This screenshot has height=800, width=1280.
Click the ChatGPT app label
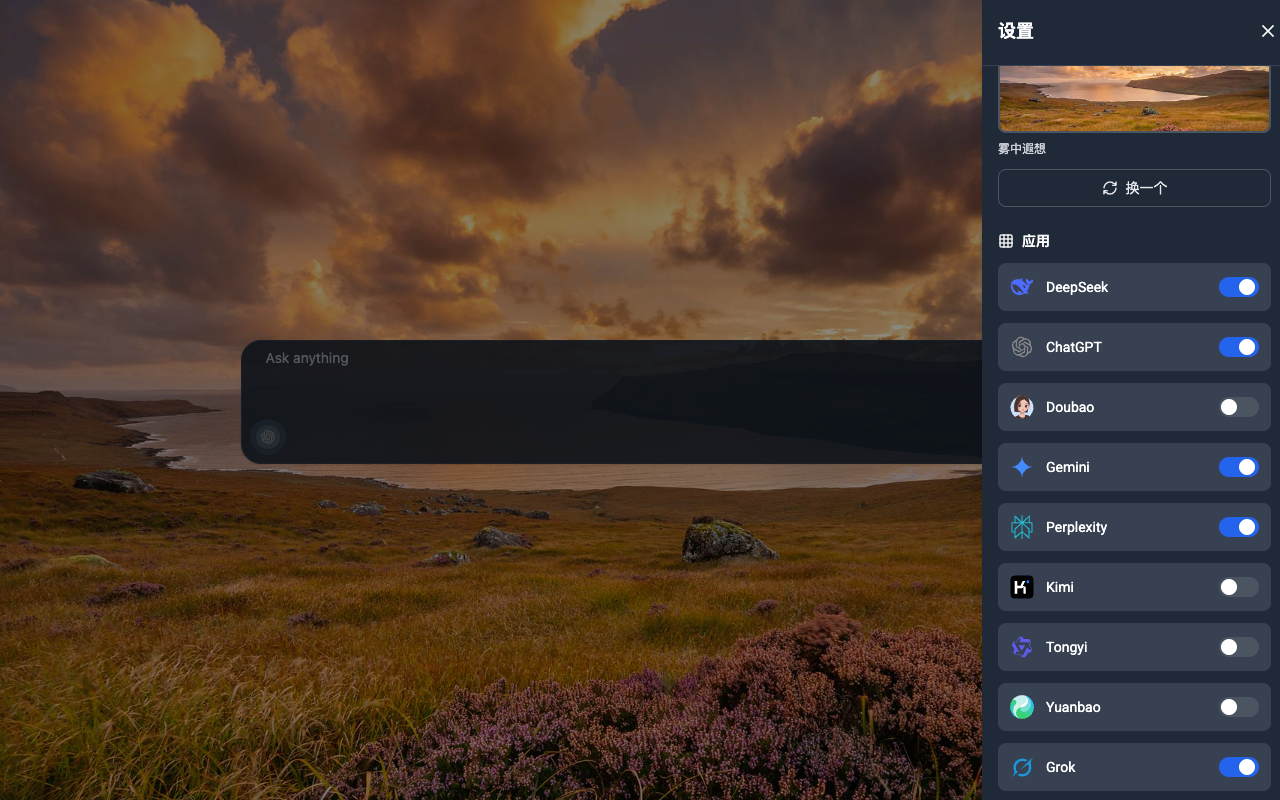pos(1074,347)
